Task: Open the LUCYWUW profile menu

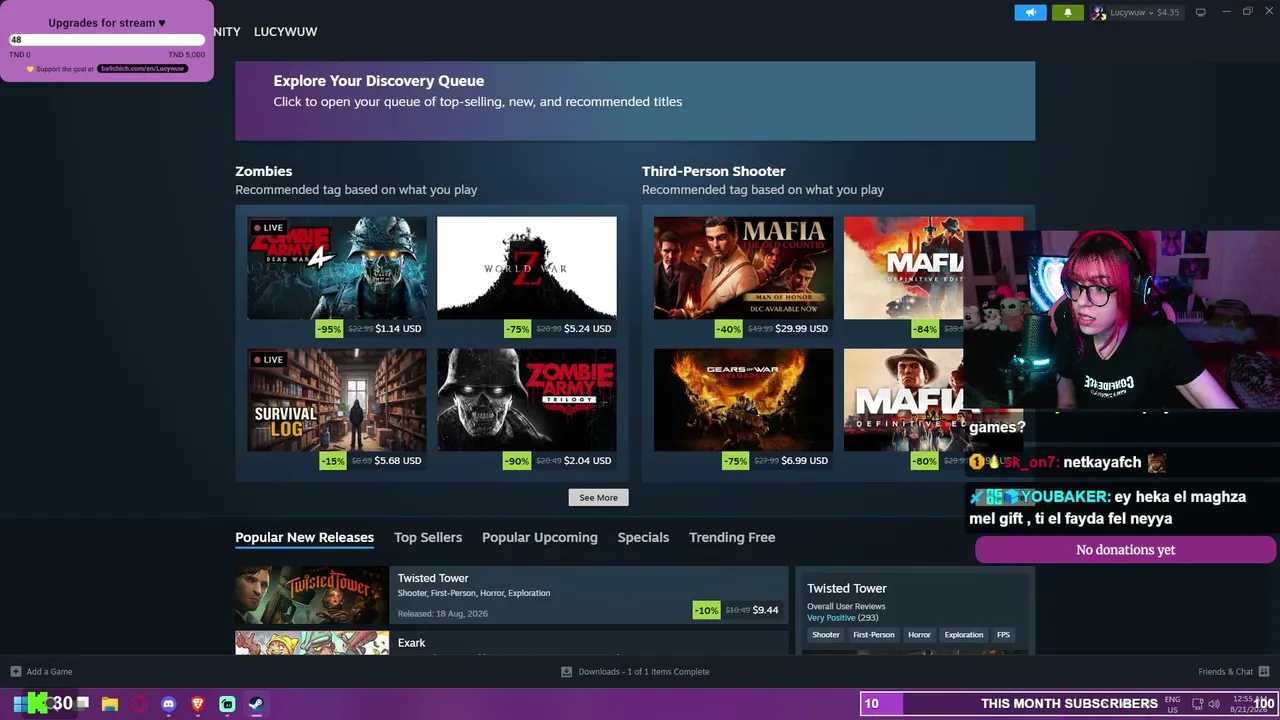Action: (x=285, y=32)
